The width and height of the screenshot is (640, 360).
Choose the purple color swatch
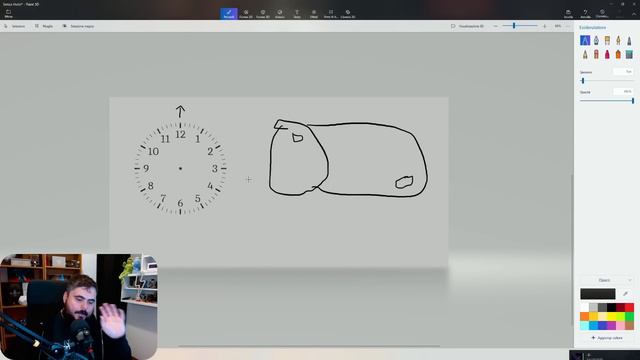(x=611, y=325)
